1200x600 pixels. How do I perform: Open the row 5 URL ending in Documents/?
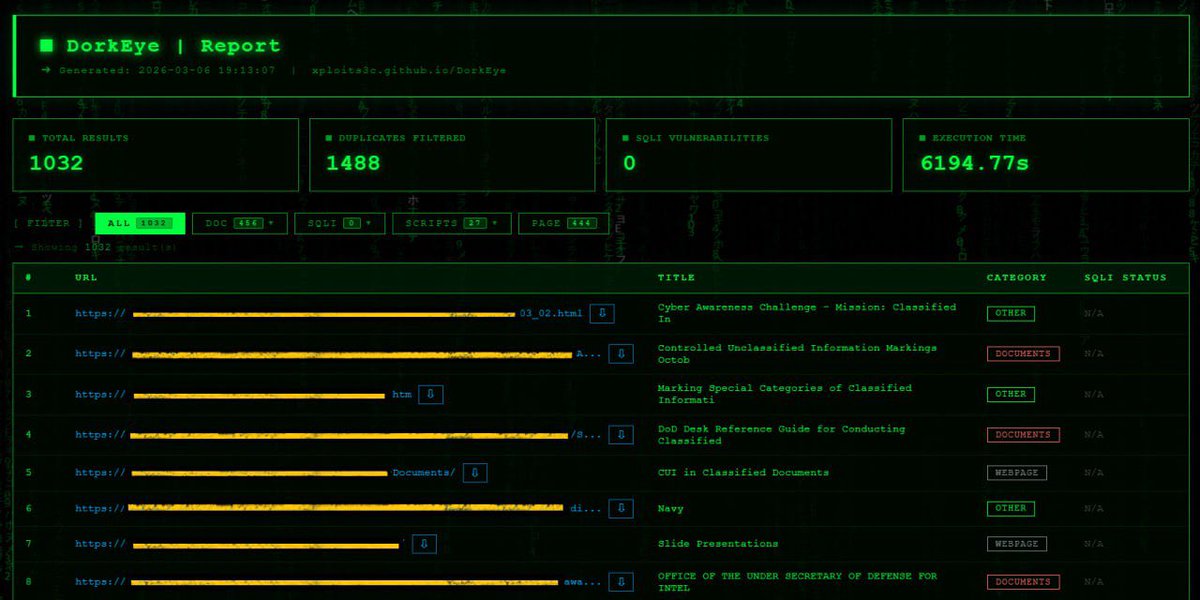point(265,473)
